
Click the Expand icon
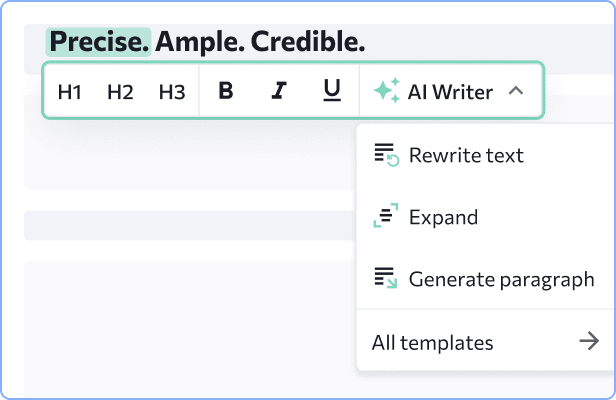pos(386,215)
